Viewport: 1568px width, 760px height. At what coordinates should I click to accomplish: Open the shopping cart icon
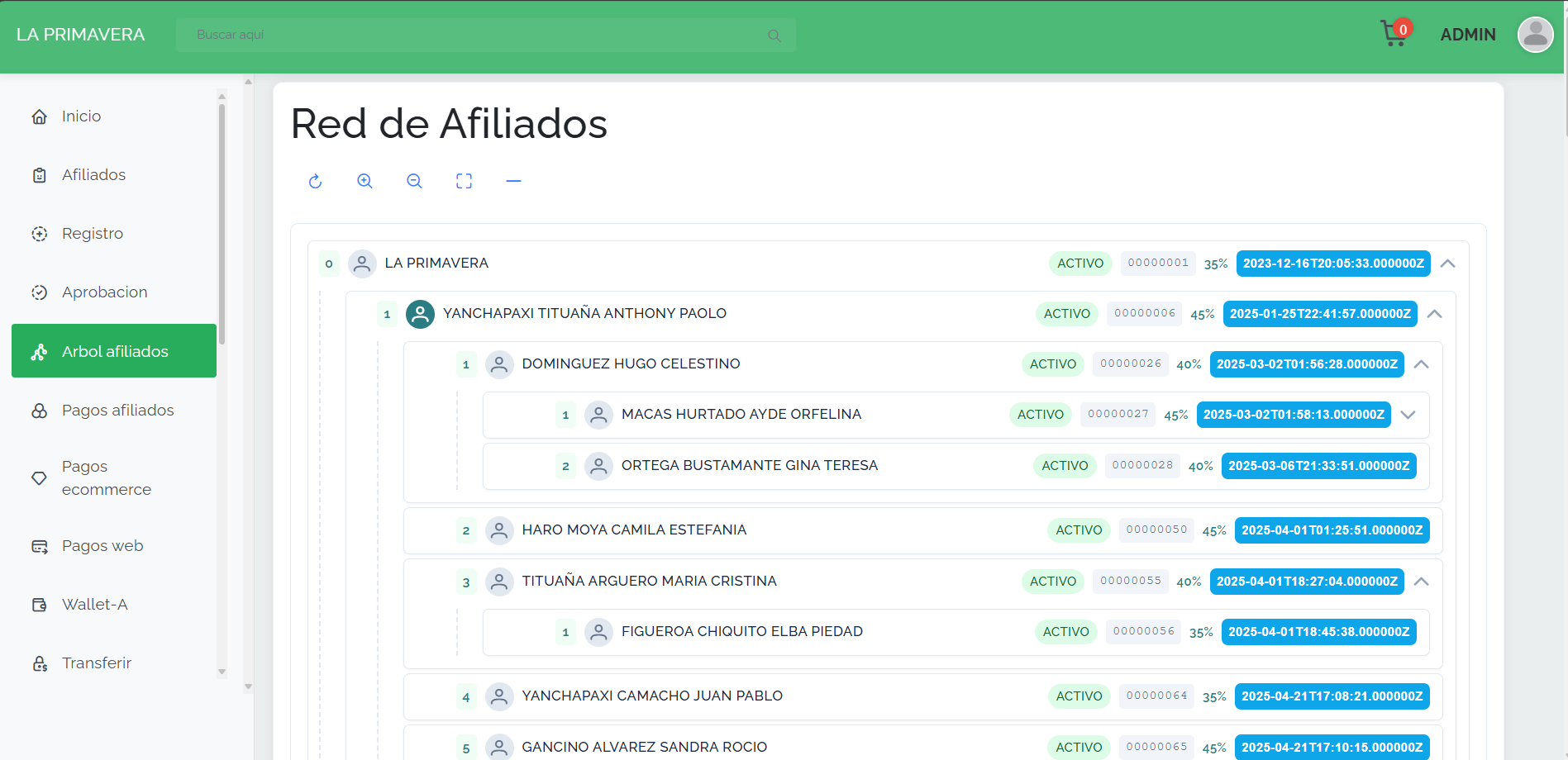pyautogui.click(x=1394, y=34)
